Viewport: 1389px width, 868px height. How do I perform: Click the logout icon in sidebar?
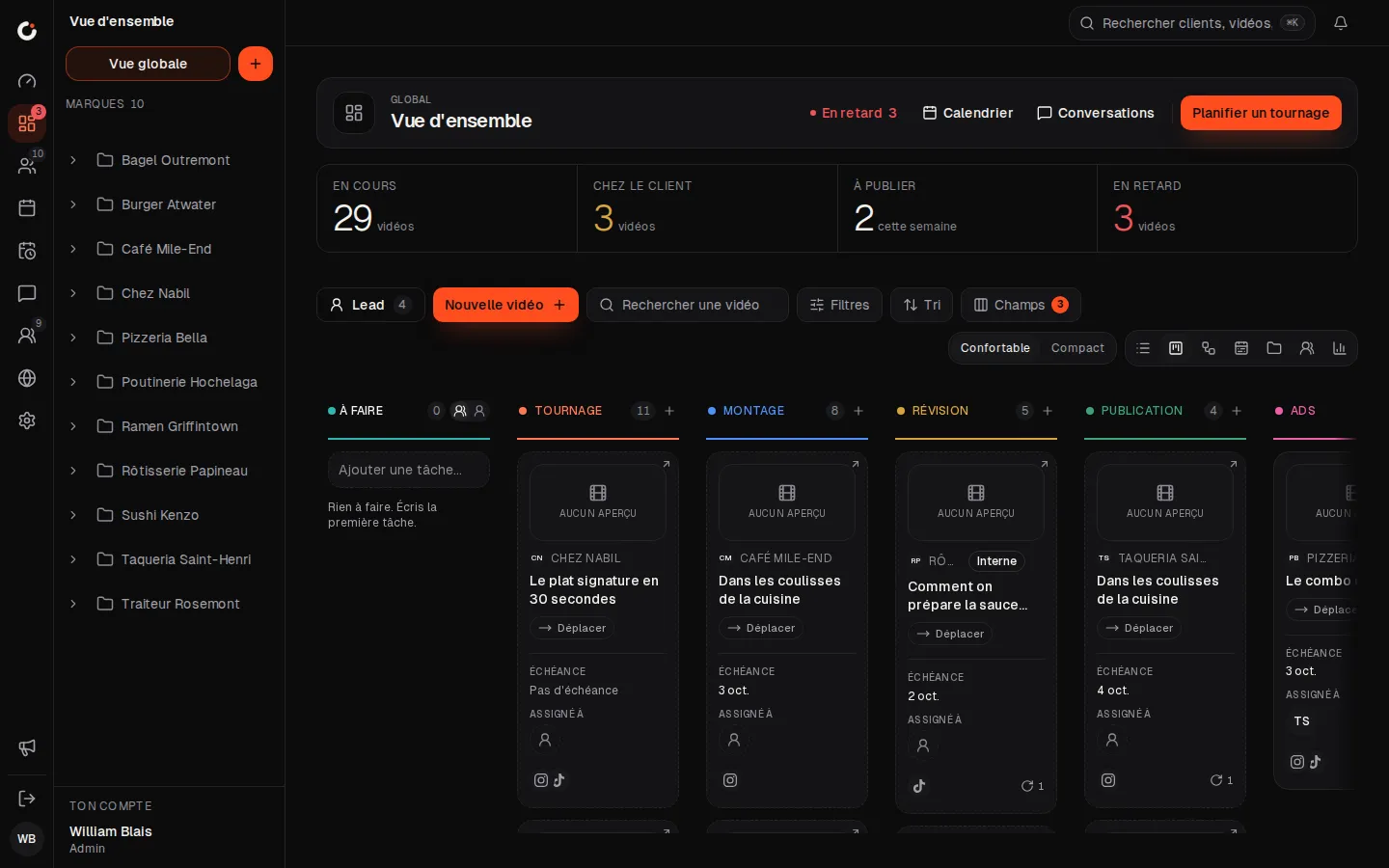point(27,799)
